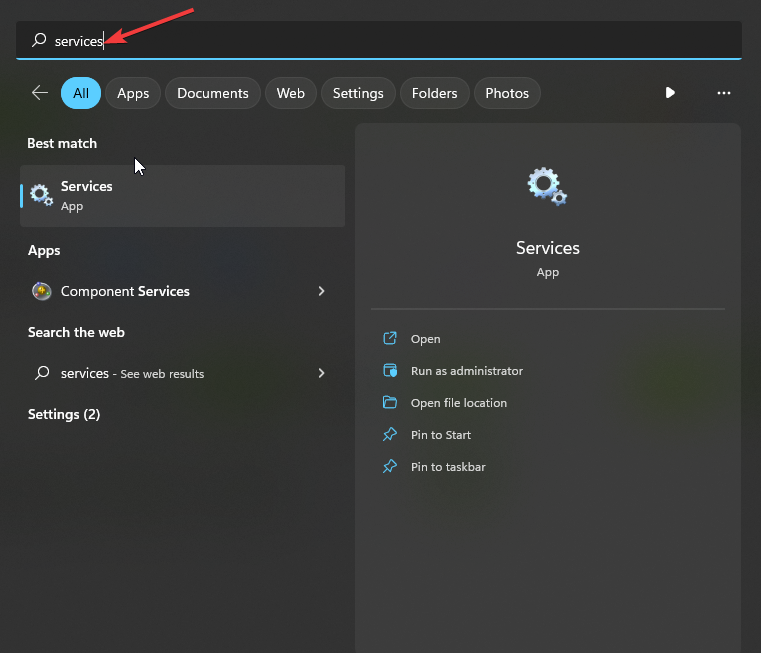Open the three-dots more options menu
Screen dimensions: 761x653
point(724,93)
